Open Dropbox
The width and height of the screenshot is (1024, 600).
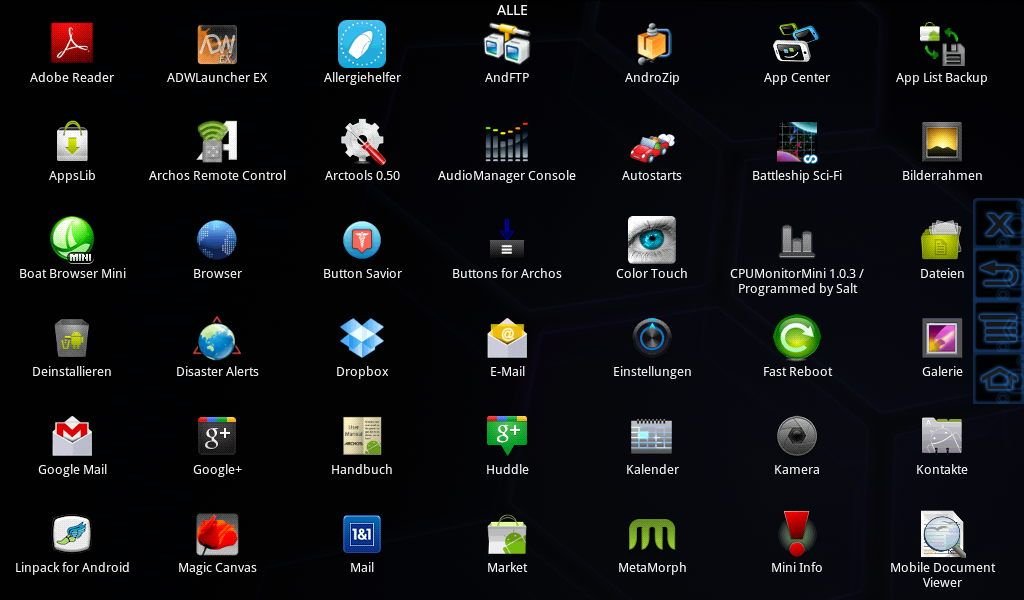(362, 338)
